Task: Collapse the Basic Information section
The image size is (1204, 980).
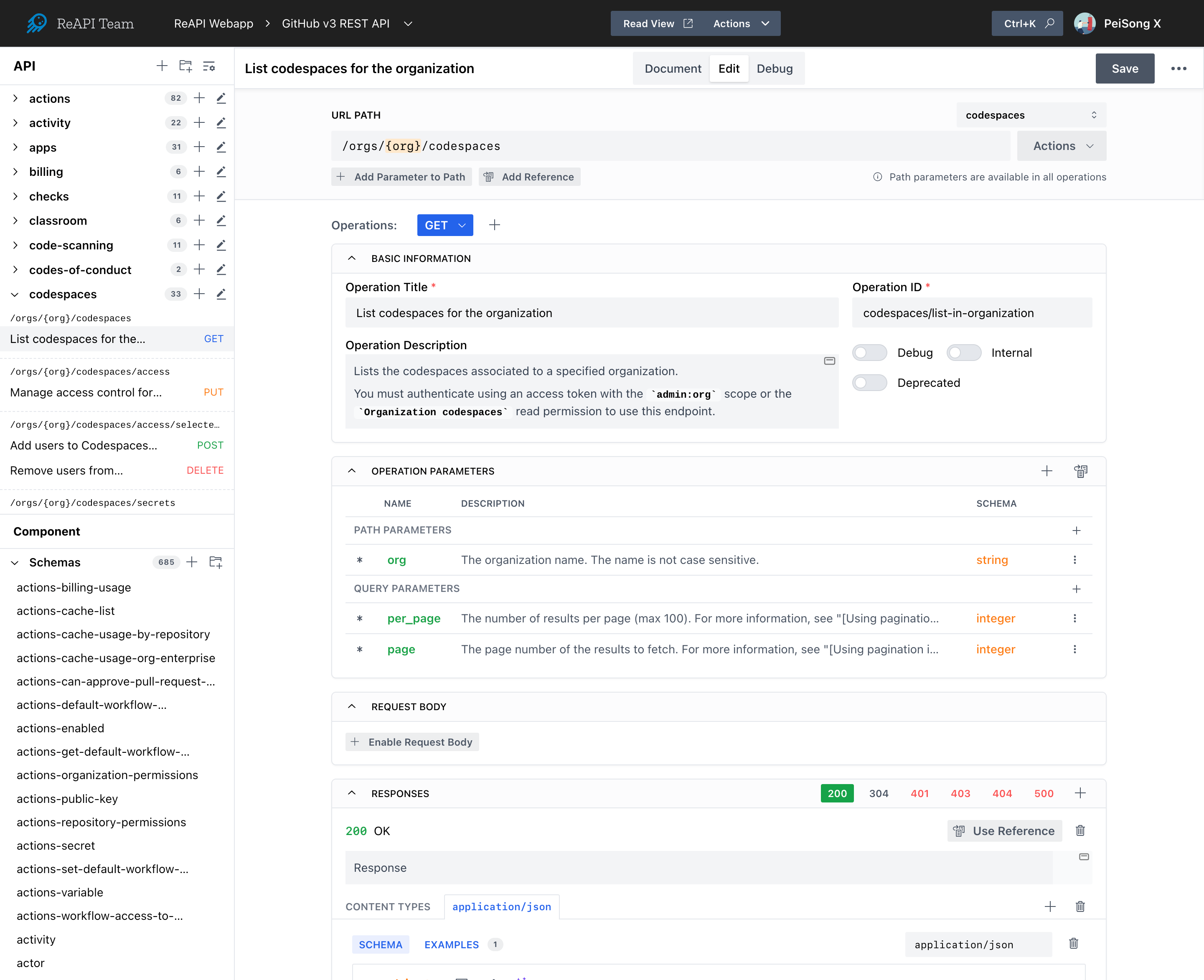Action: pos(352,259)
